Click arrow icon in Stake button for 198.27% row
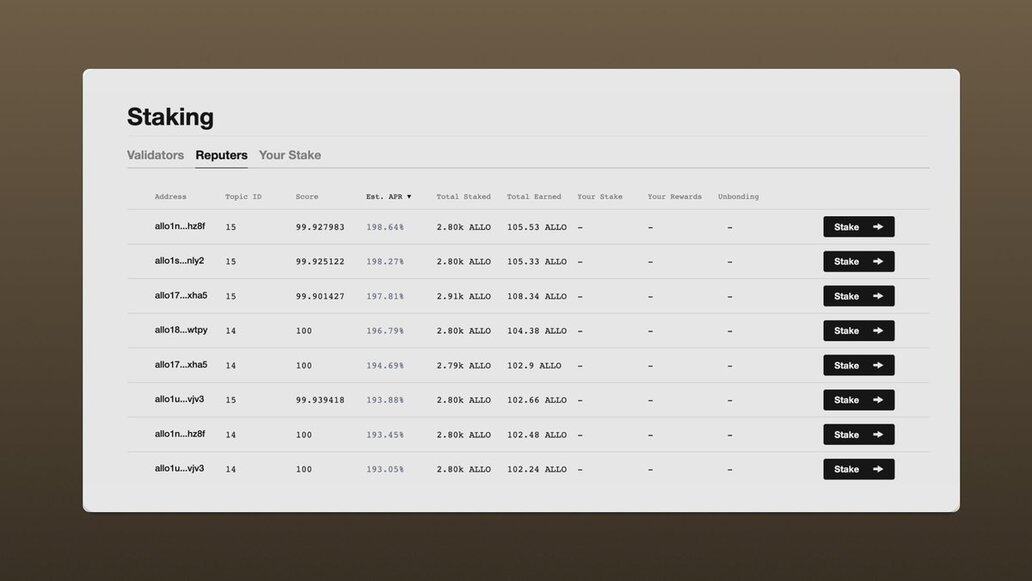The image size is (1032, 581). point(878,262)
